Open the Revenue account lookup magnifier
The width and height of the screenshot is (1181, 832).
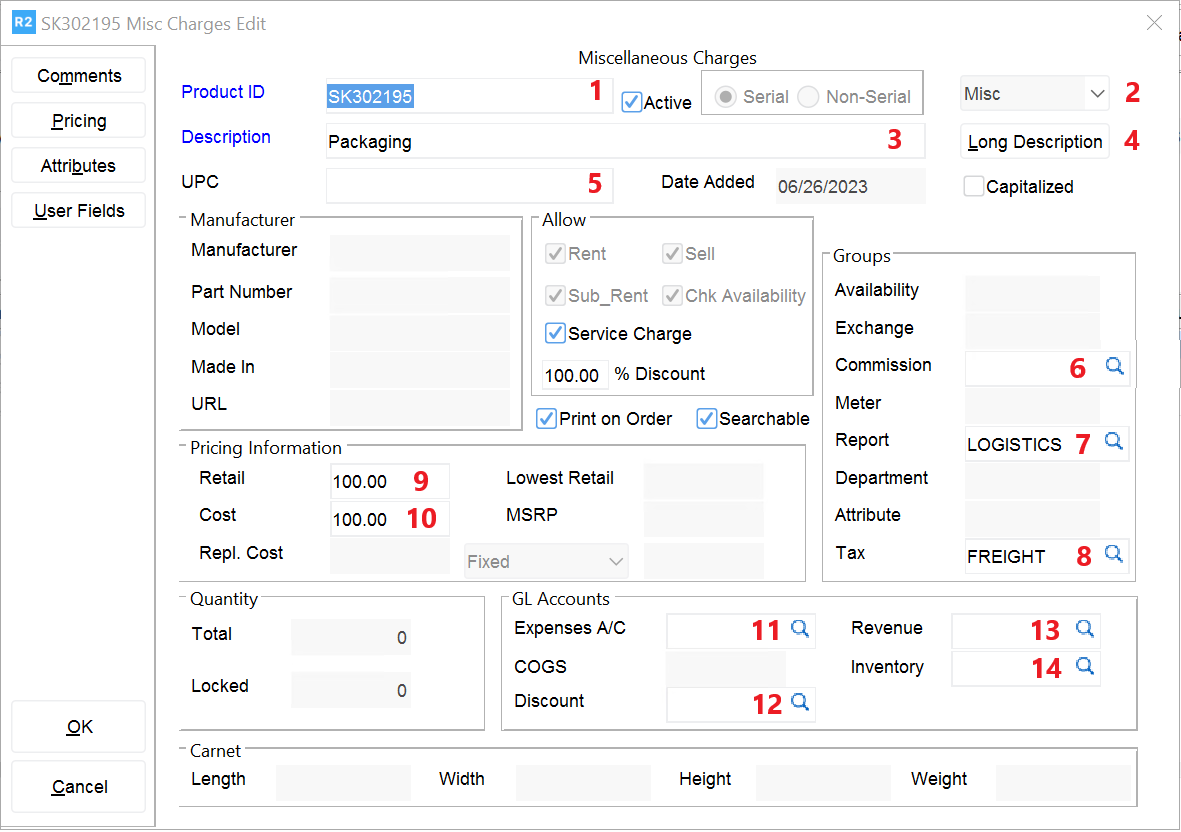[x=1084, y=629]
